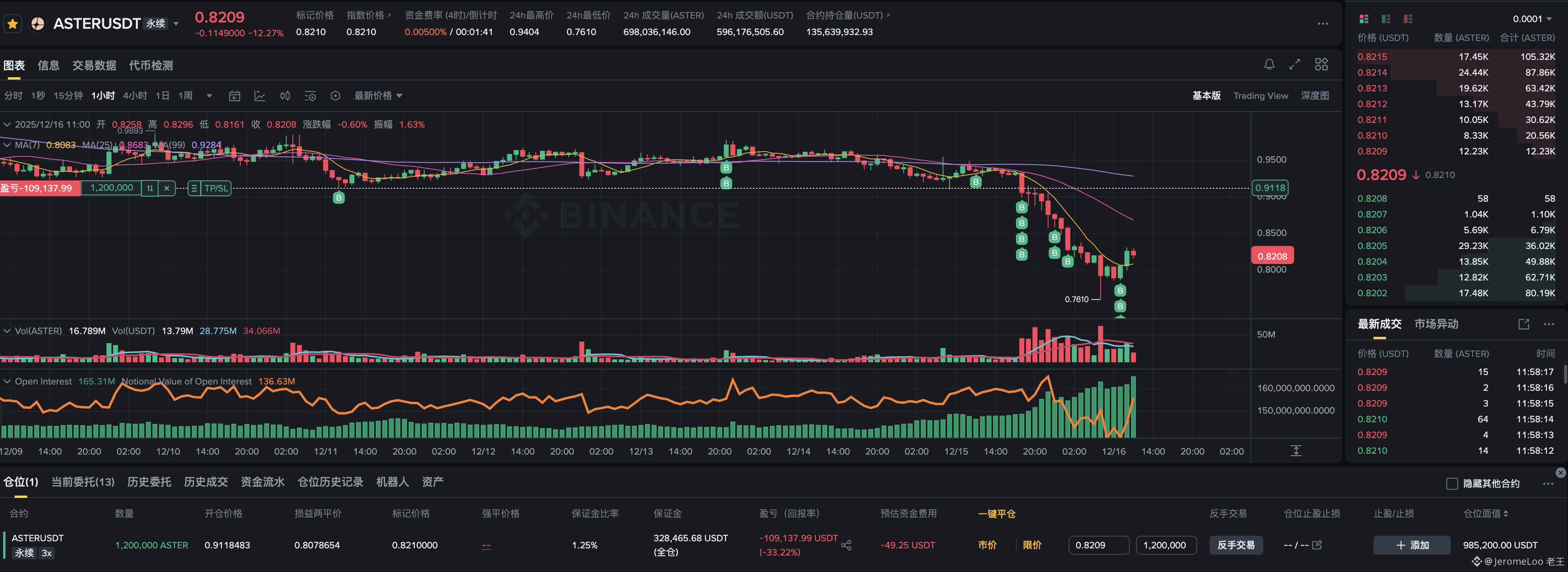Switch chart to Trading View mode
1568x572 pixels.
pyautogui.click(x=1260, y=96)
